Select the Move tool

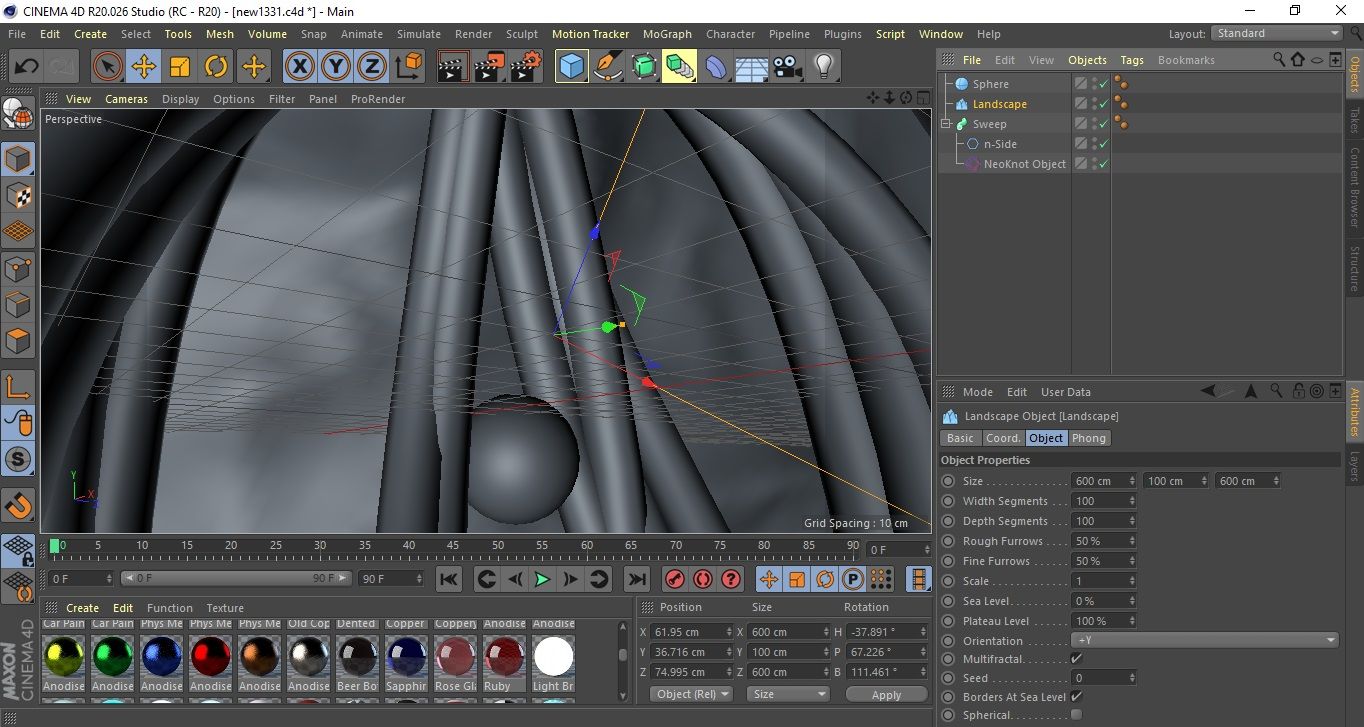click(144, 67)
